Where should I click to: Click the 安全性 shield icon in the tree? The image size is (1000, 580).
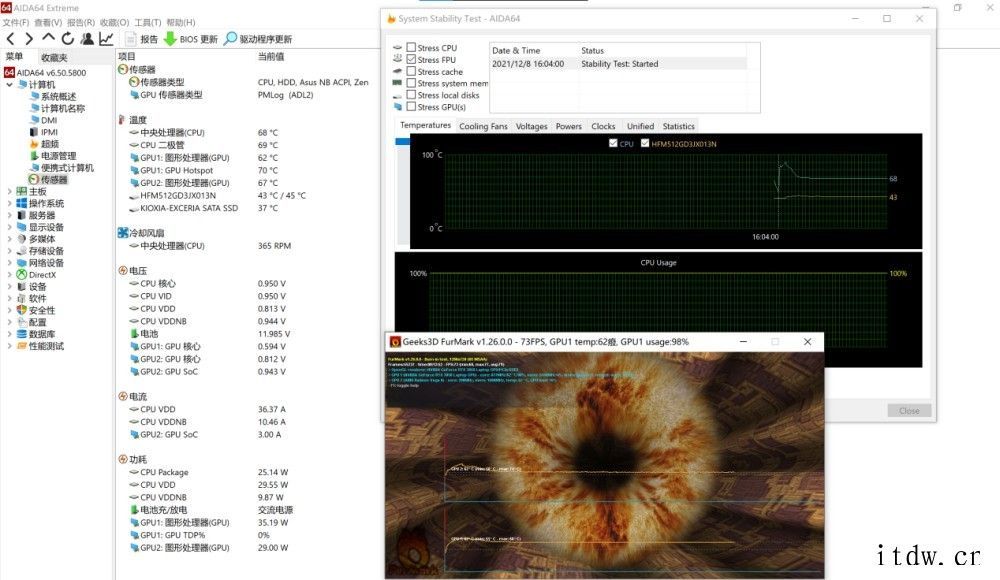22,310
